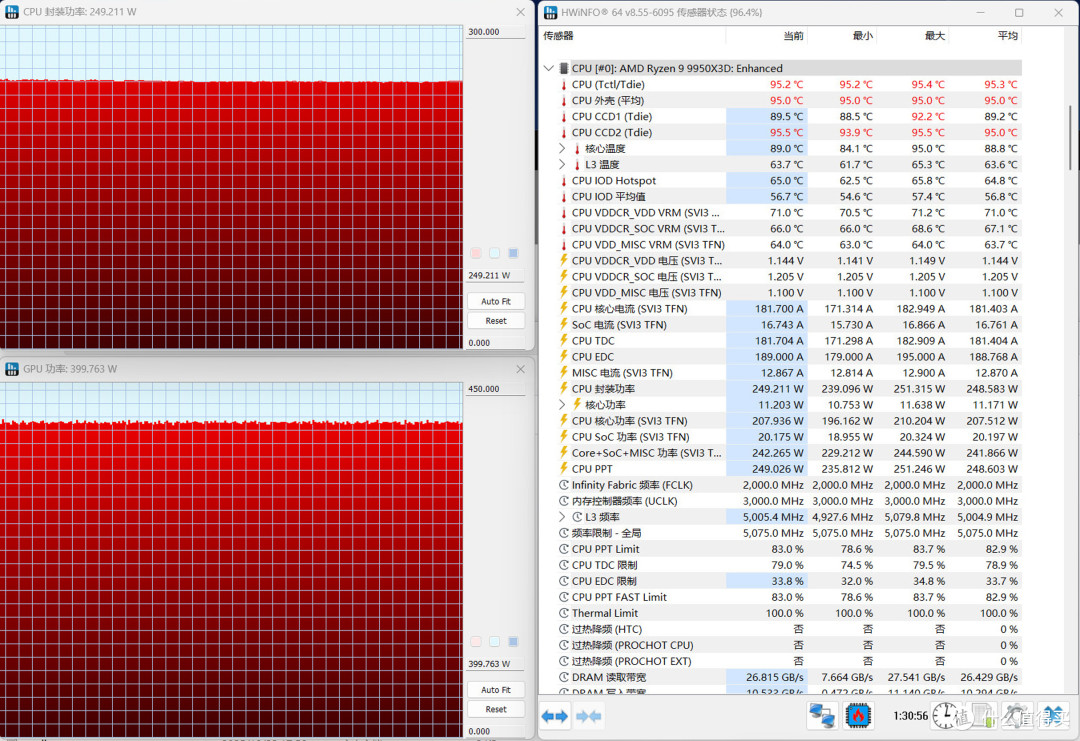The height and width of the screenshot is (741, 1080).
Task: Click the flame chip icon in HWiNFO toolbar
Action: click(859, 716)
